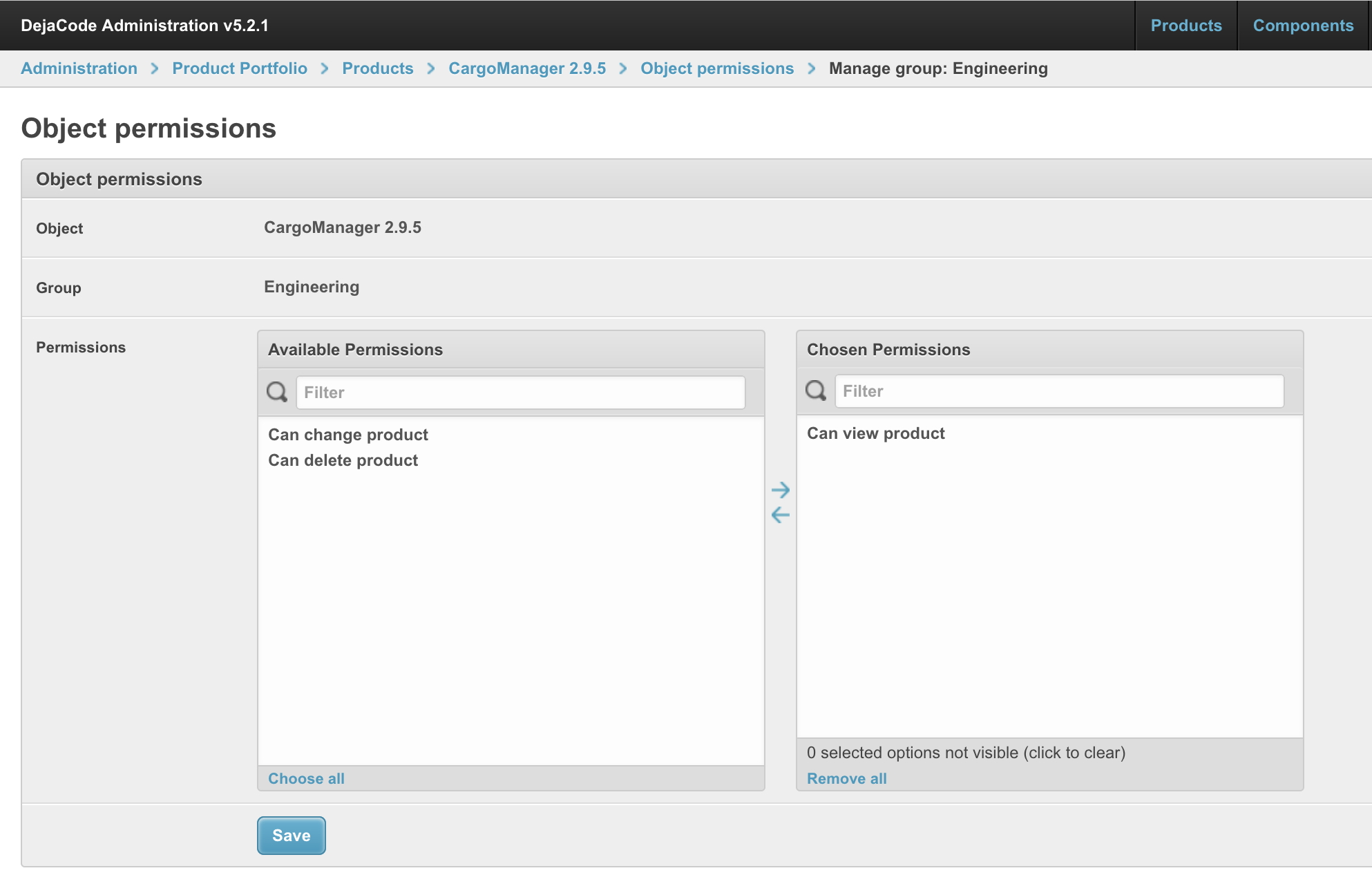Clear selected options not visible message

tap(966, 753)
